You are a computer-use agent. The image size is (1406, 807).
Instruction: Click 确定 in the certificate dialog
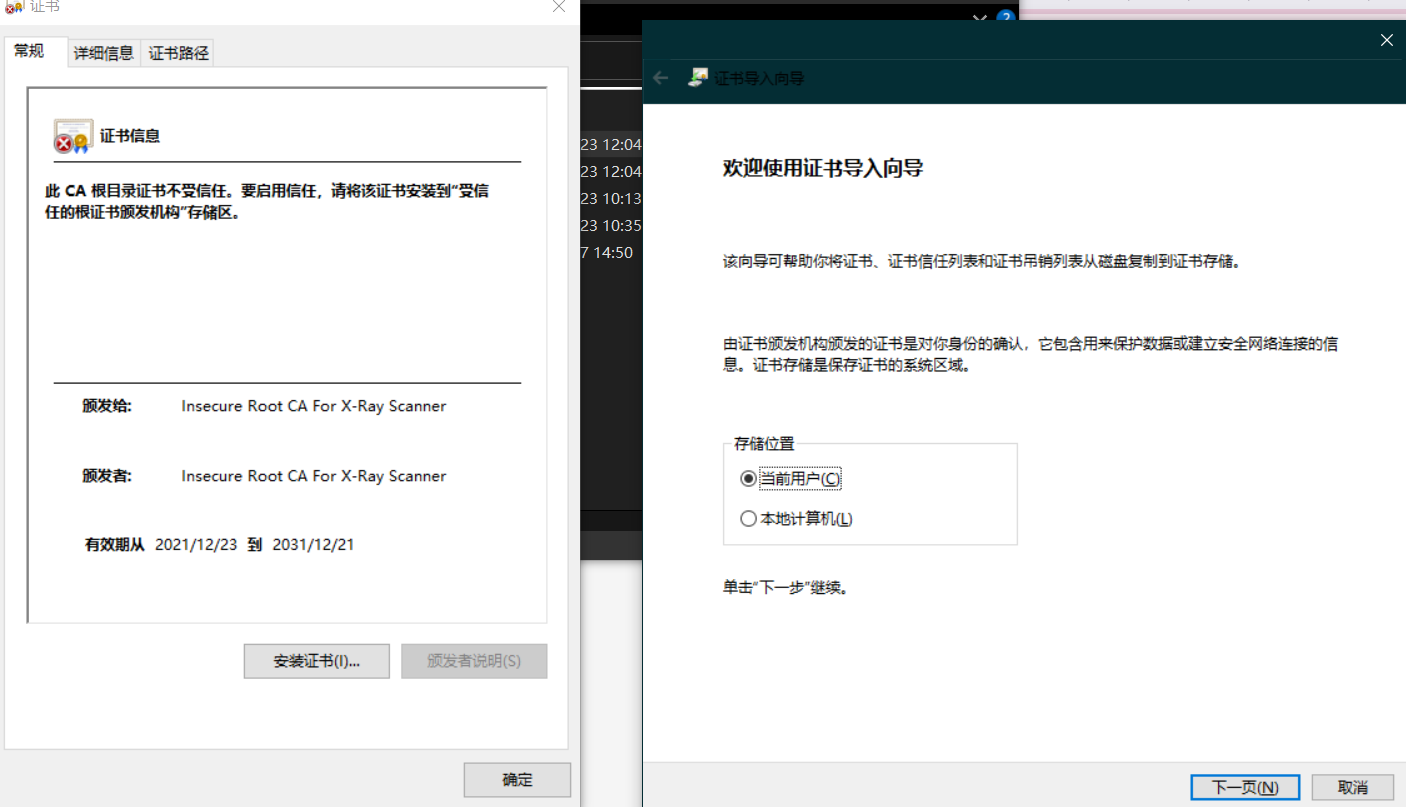point(517,780)
